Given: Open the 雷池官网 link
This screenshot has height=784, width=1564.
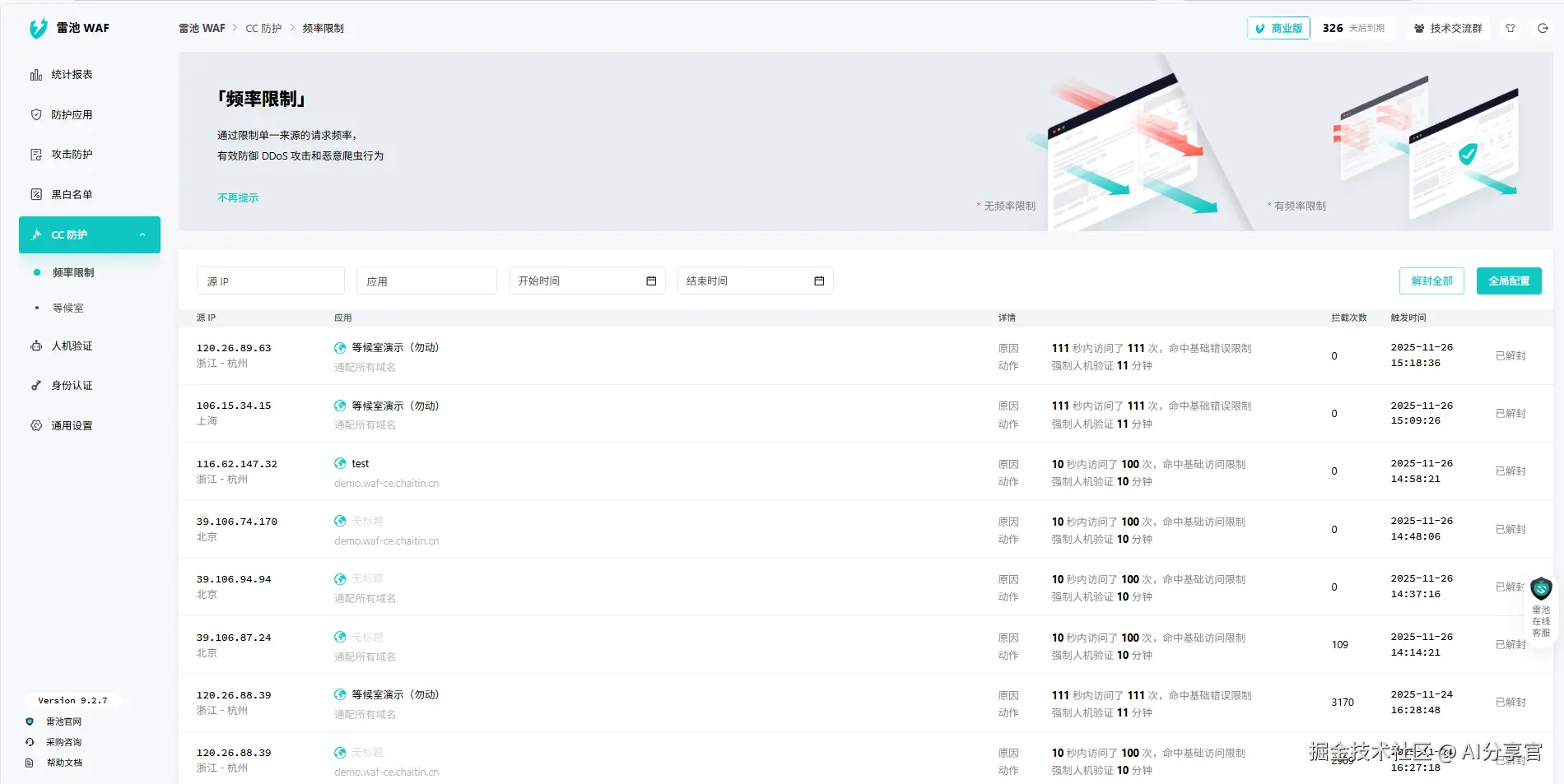Looking at the screenshot, I should click(63, 722).
